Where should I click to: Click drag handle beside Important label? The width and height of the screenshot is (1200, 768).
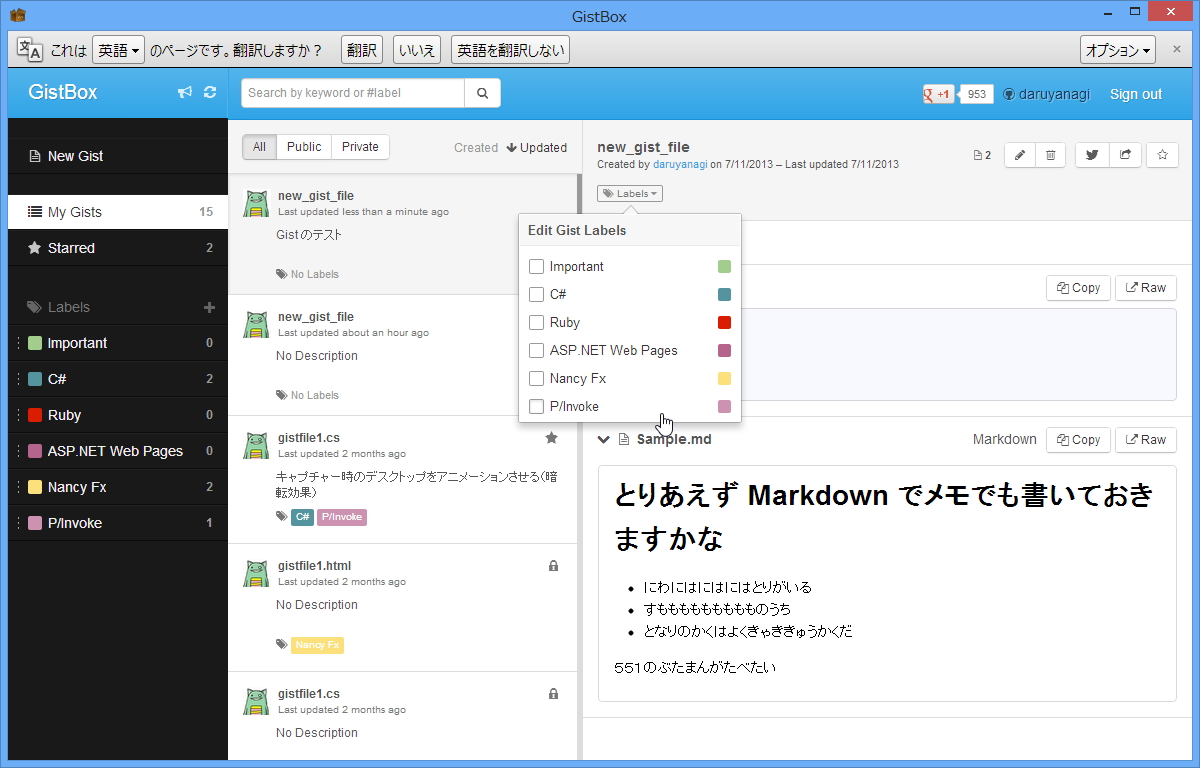18,343
